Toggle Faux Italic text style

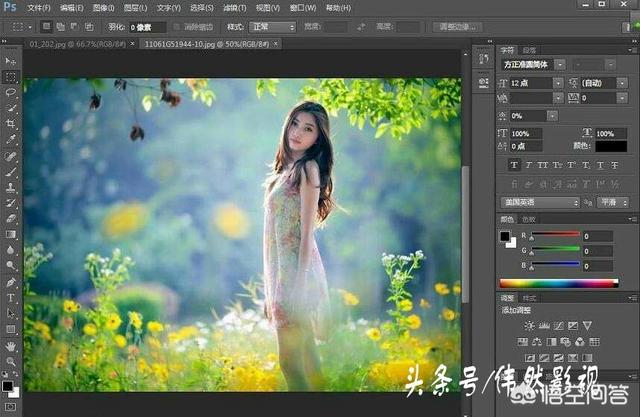click(529, 165)
